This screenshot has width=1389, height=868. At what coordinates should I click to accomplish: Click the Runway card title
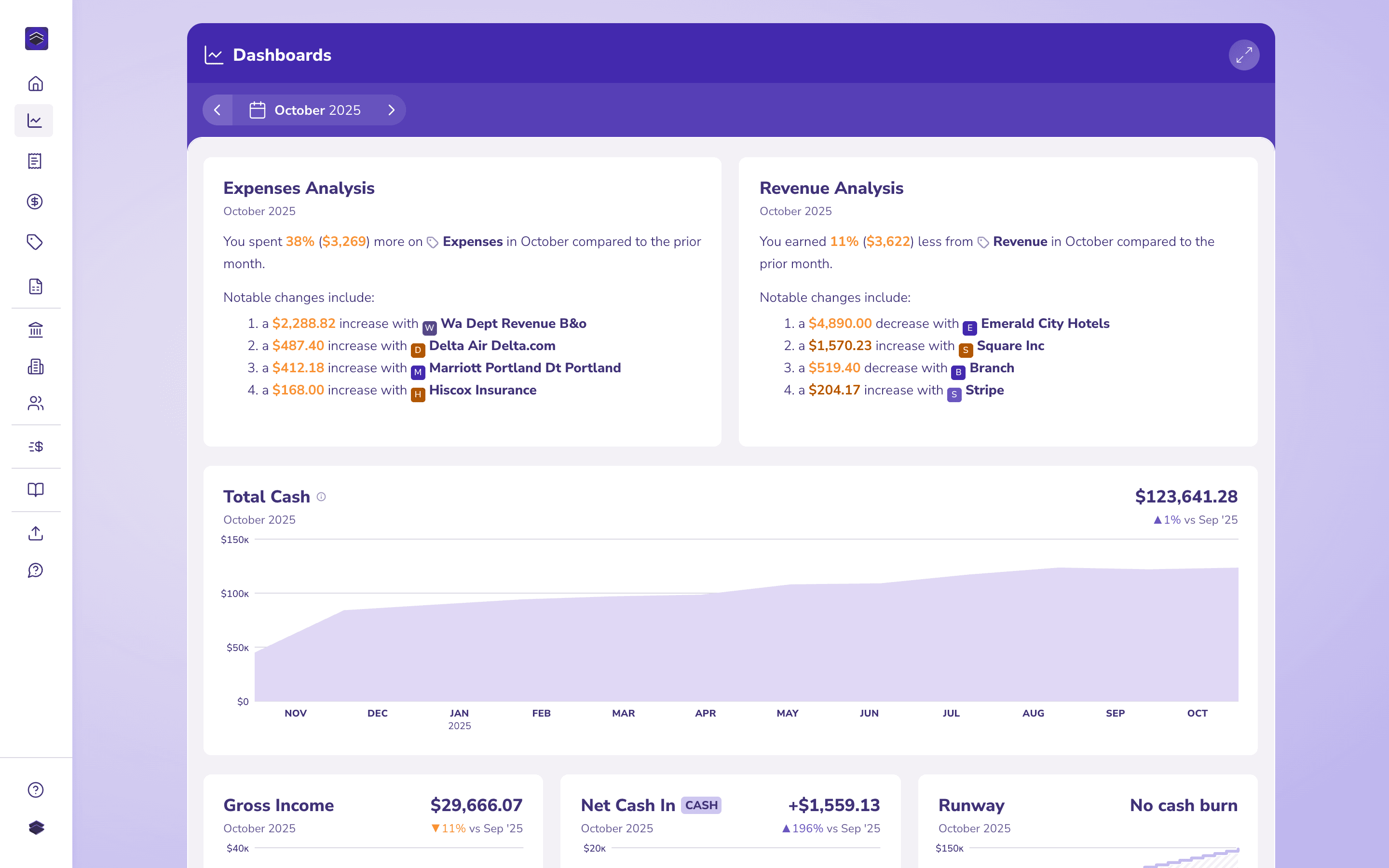(x=971, y=805)
